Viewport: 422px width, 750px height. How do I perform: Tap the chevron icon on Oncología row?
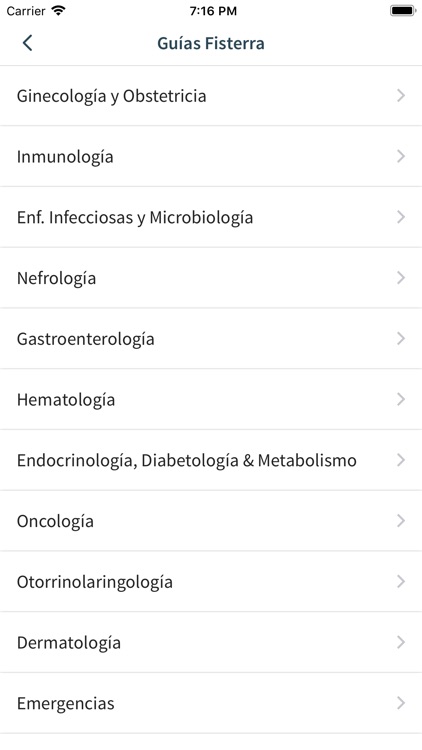[x=401, y=521]
